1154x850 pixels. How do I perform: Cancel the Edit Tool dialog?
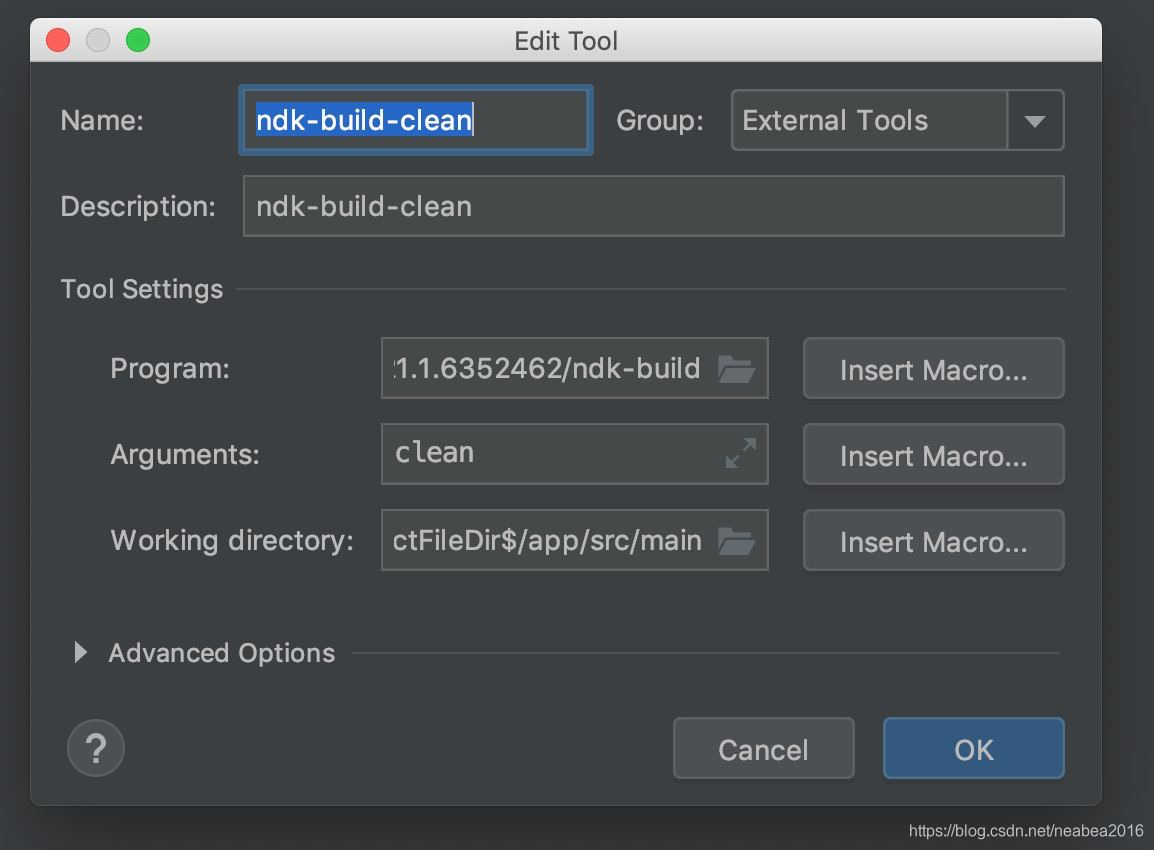tap(763, 749)
